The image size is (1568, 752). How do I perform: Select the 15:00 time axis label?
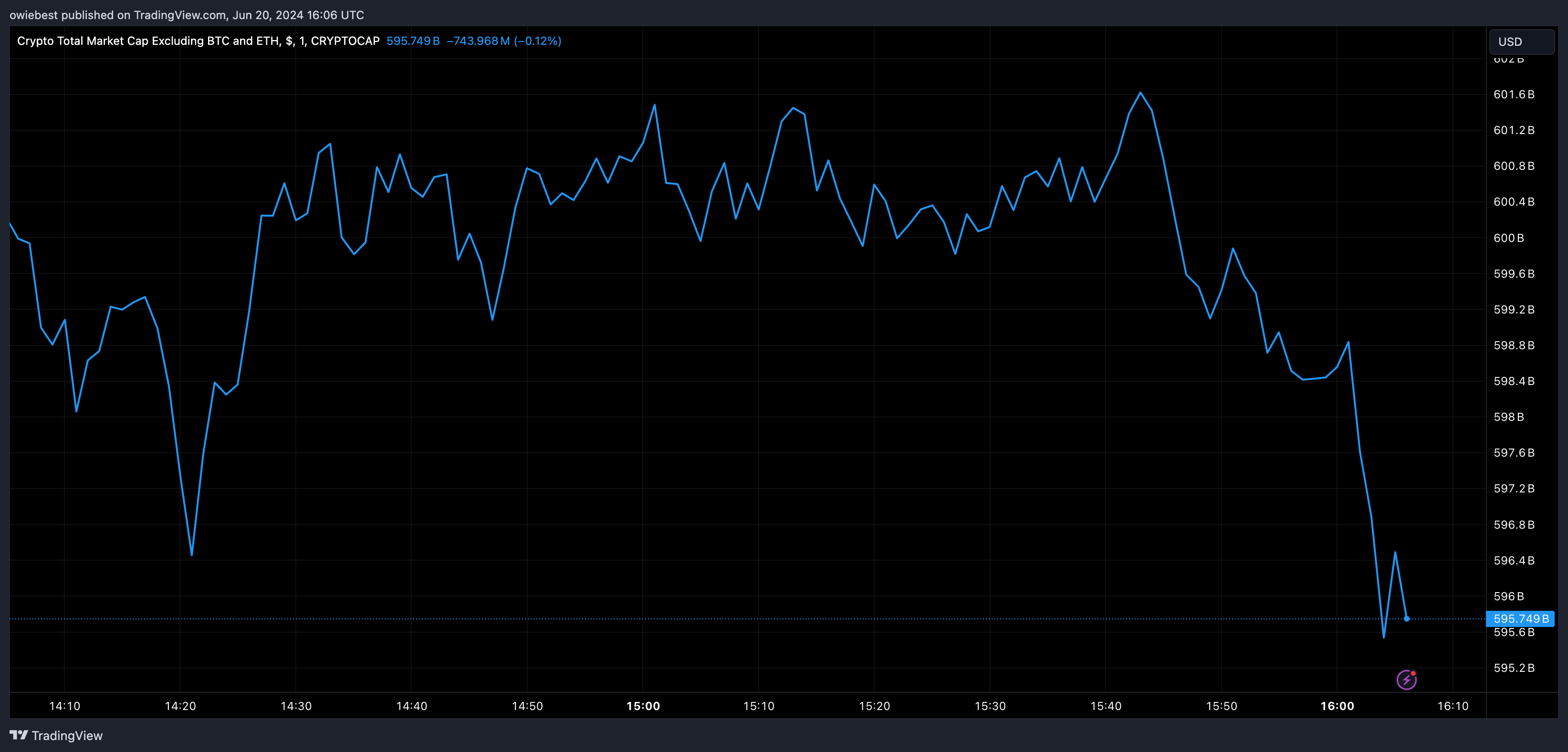(643, 706)
